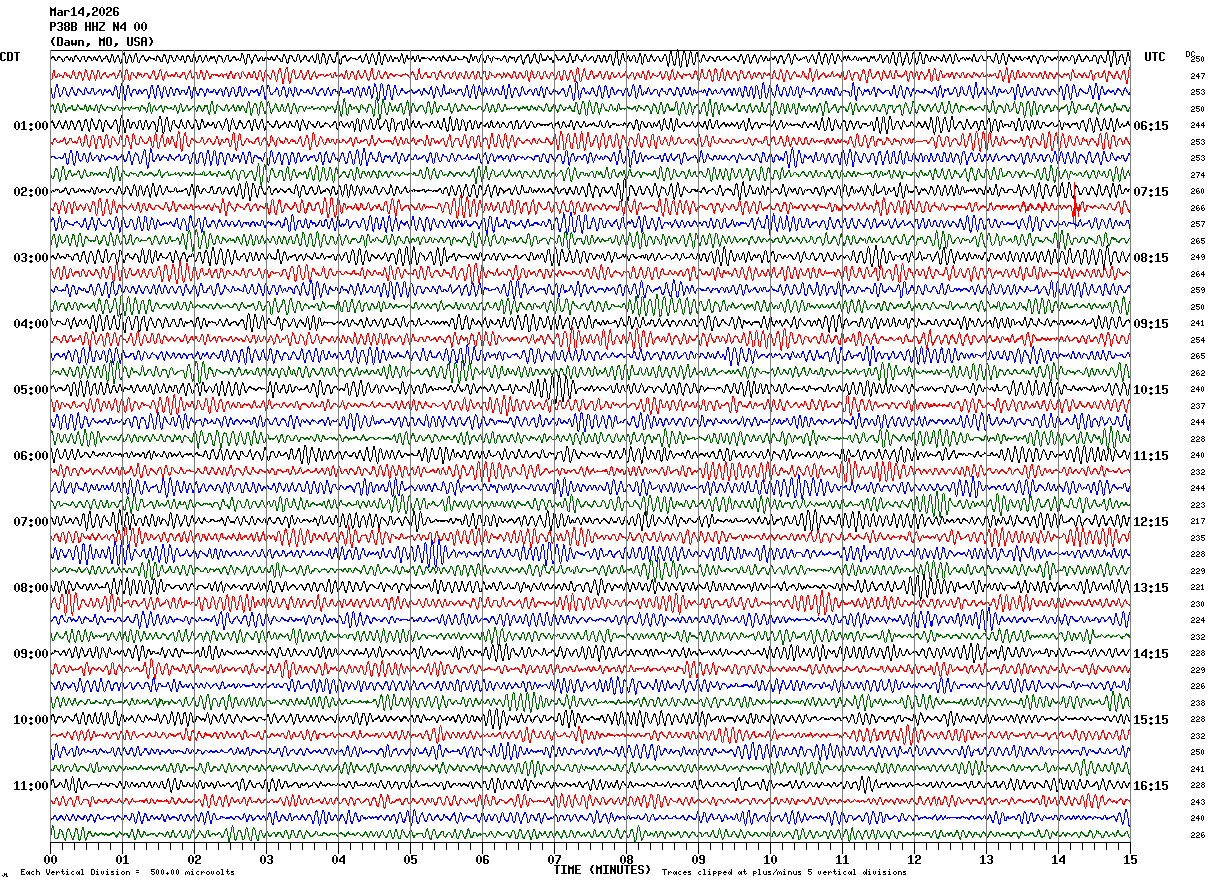Click the "UTC" time zone label

click(x=1155, y=57)
